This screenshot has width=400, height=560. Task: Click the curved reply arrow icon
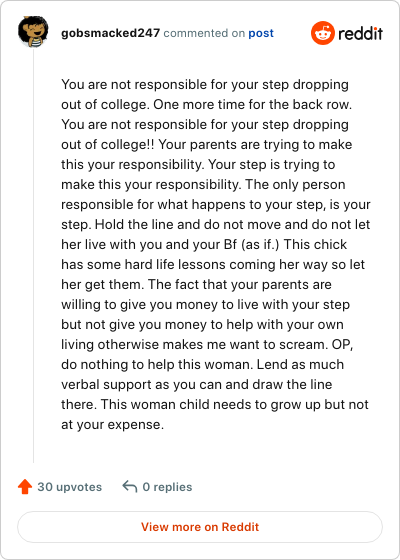click(130, 486)
